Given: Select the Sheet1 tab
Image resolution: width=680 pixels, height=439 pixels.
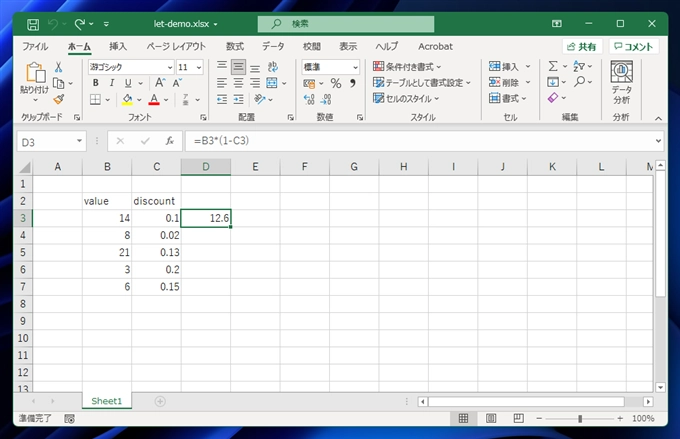Looking at the screenshot, I should (x=107, y=401).
